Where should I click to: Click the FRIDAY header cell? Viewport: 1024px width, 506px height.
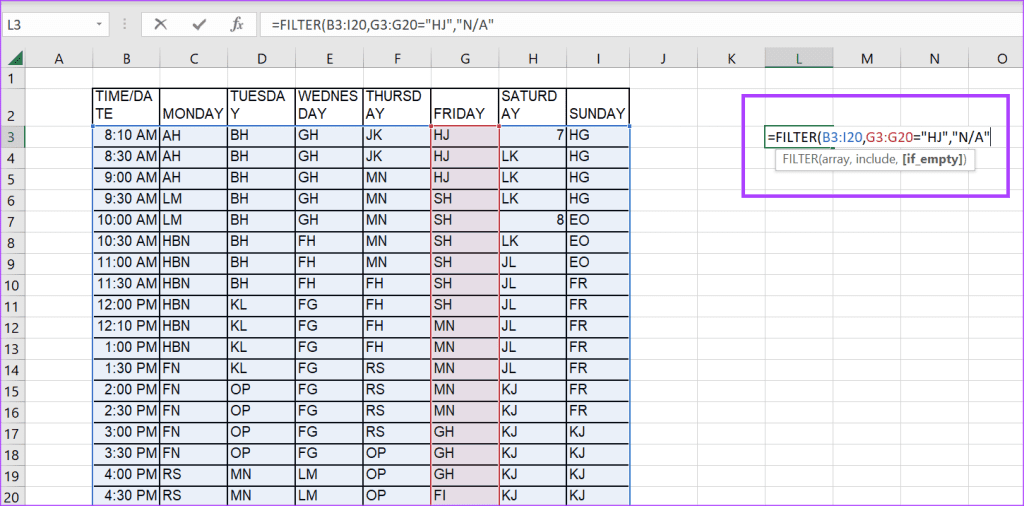[464, 113]
